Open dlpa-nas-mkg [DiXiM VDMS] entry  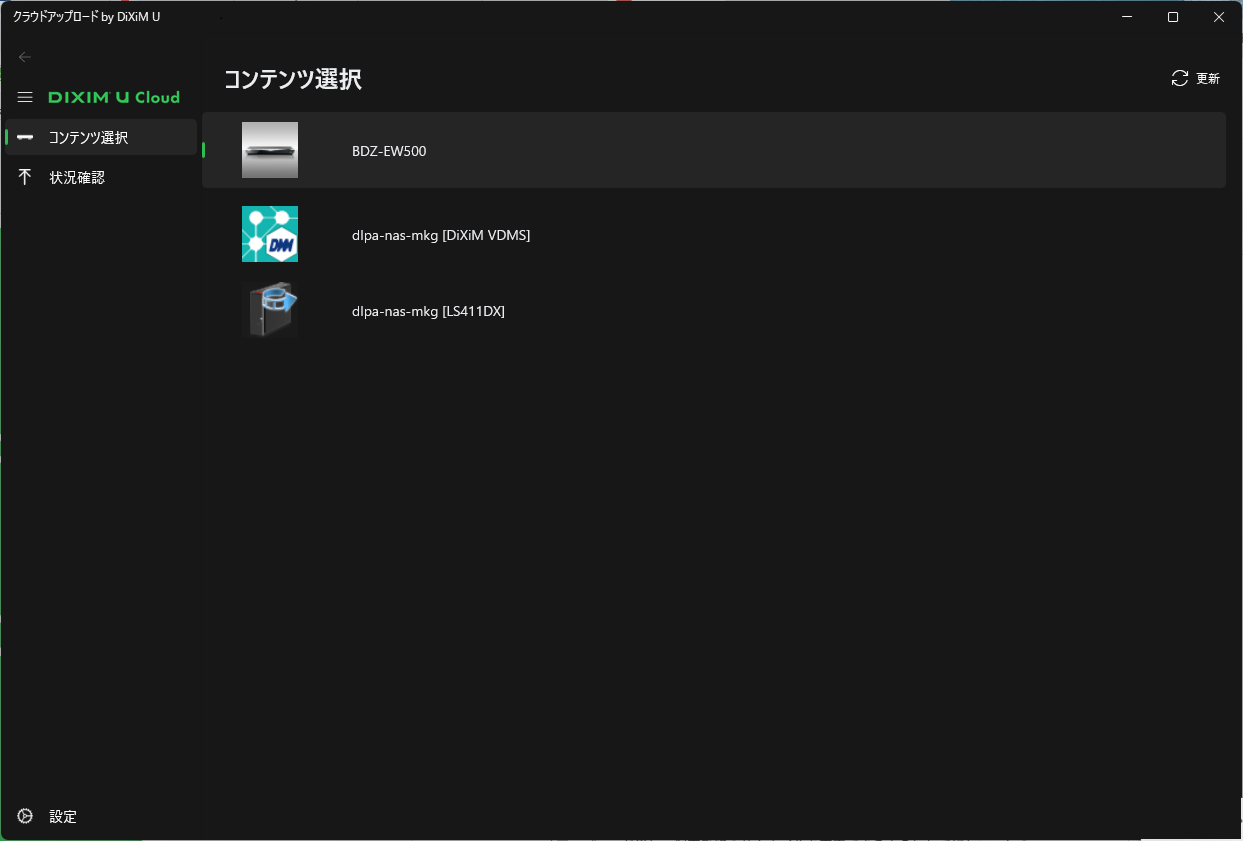pos(714,235)
